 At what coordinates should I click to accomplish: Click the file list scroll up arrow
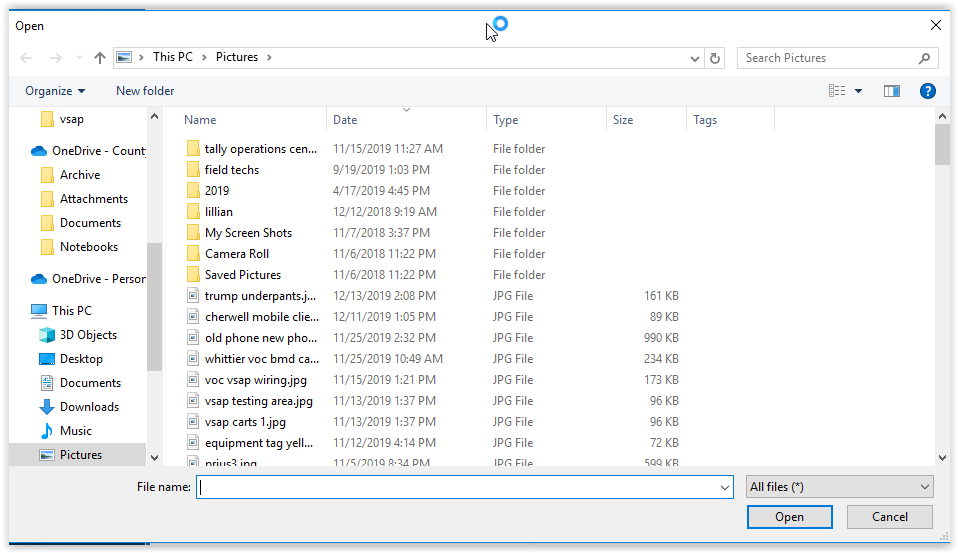point(942,116)
